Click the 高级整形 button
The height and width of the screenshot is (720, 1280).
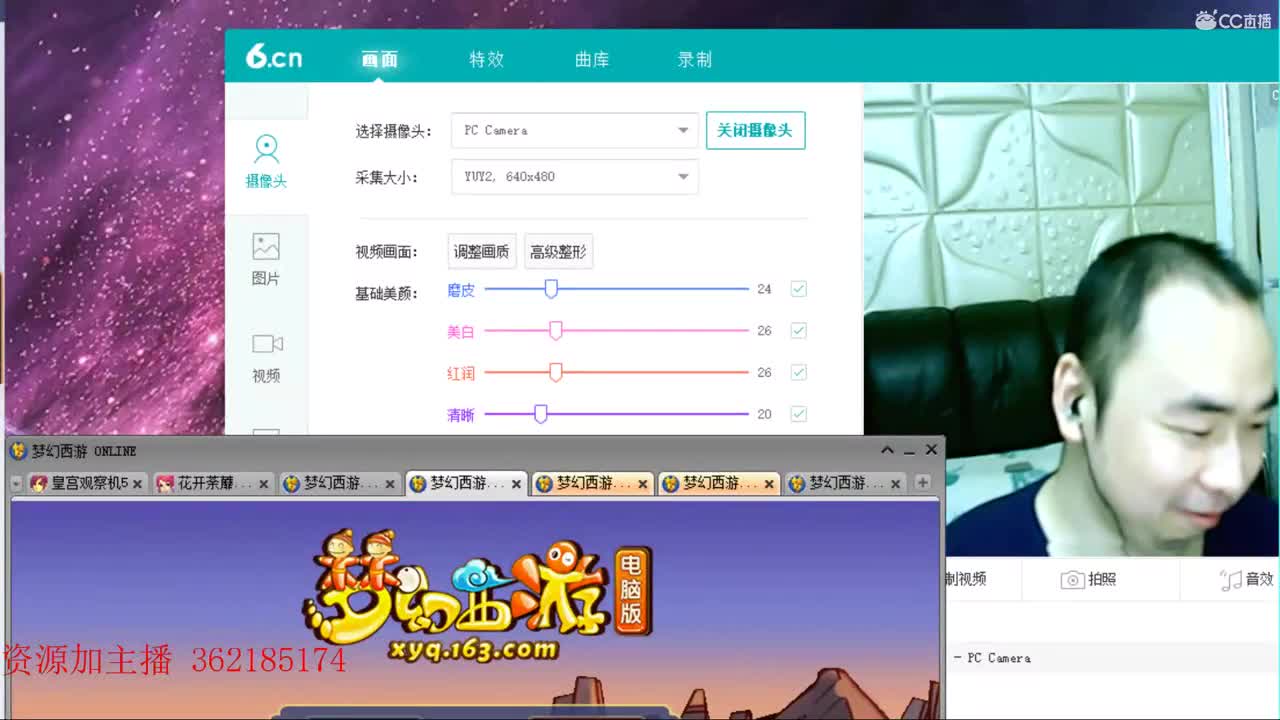coord(558,252)
